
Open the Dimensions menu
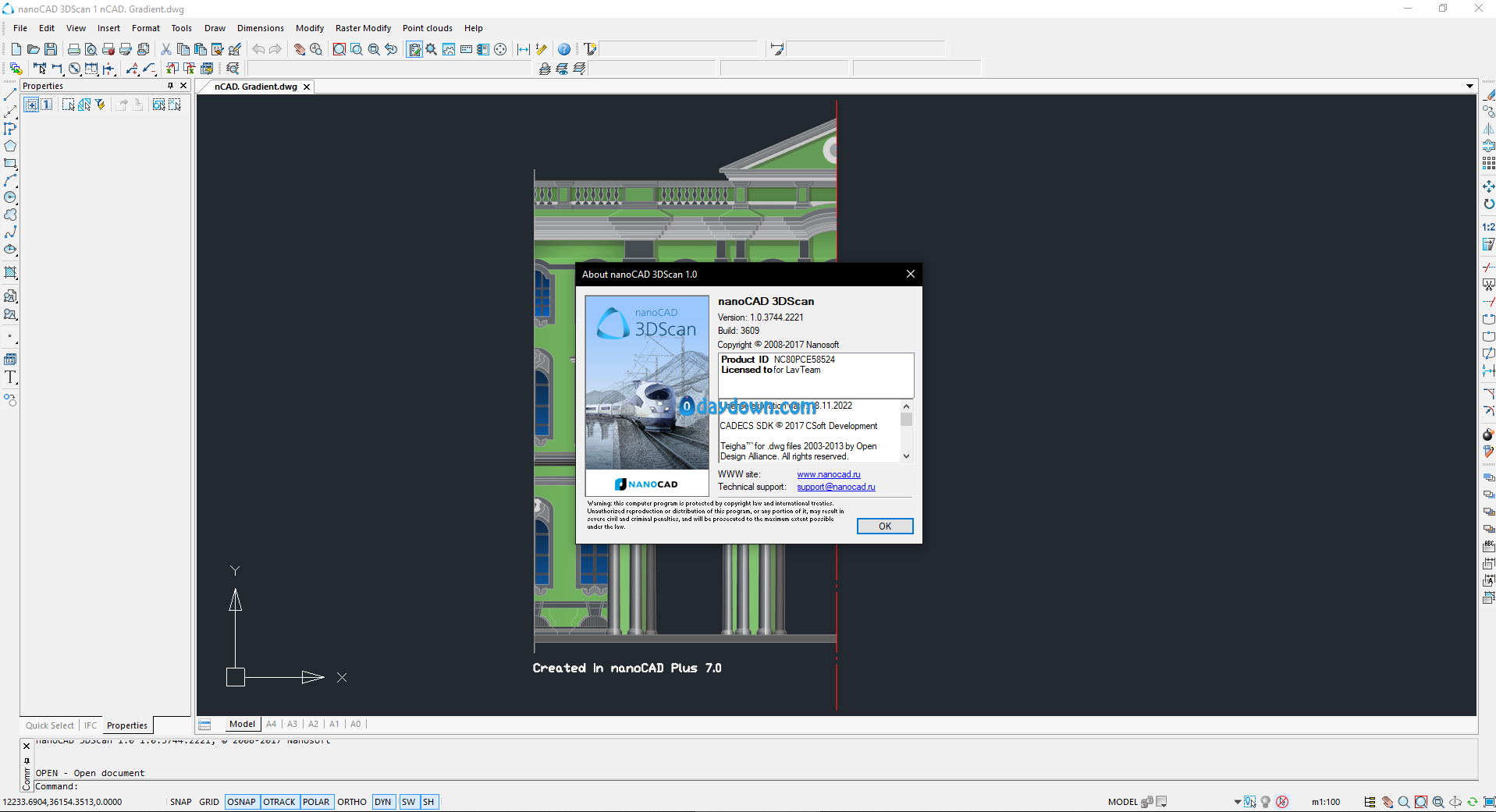(261, 28)
